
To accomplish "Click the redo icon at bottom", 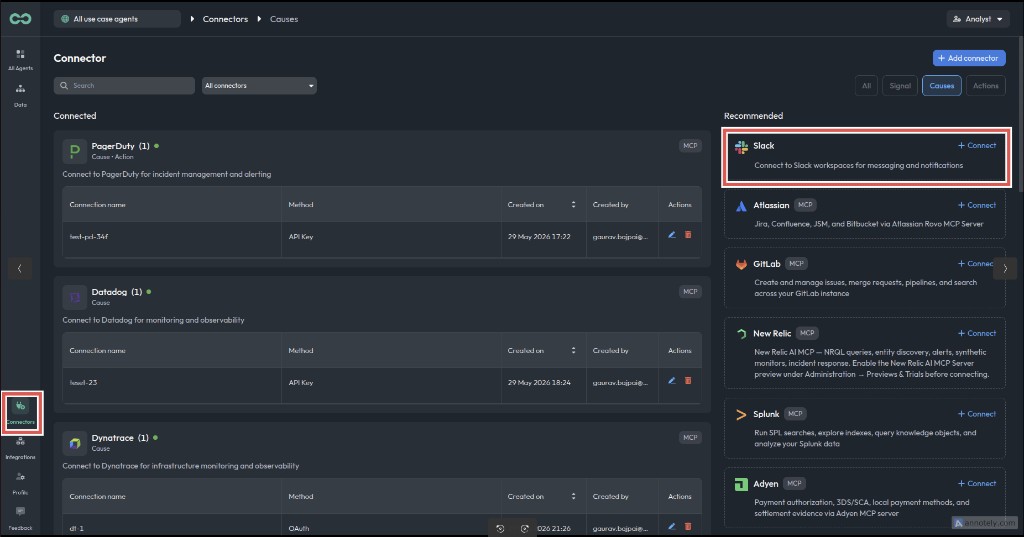I will (524, 529).
